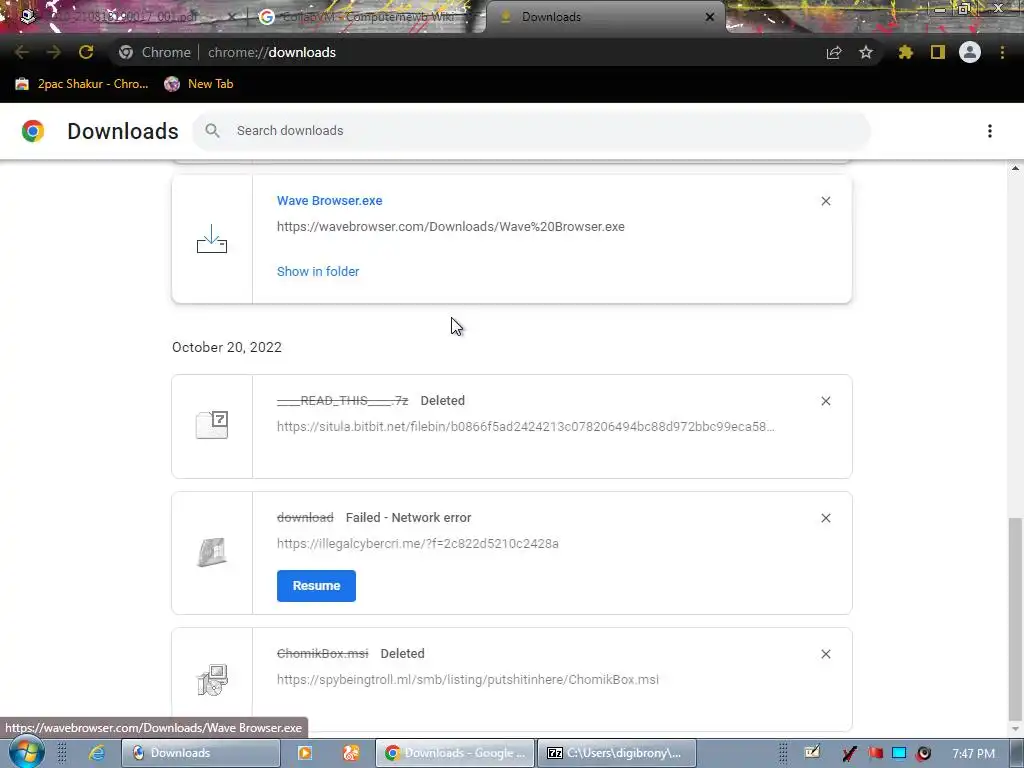Switch to Downloads - Google Chrome taskbar button
Viewport: 1024px width, 768px height.
pyautogui.click(x=455, y=753)
